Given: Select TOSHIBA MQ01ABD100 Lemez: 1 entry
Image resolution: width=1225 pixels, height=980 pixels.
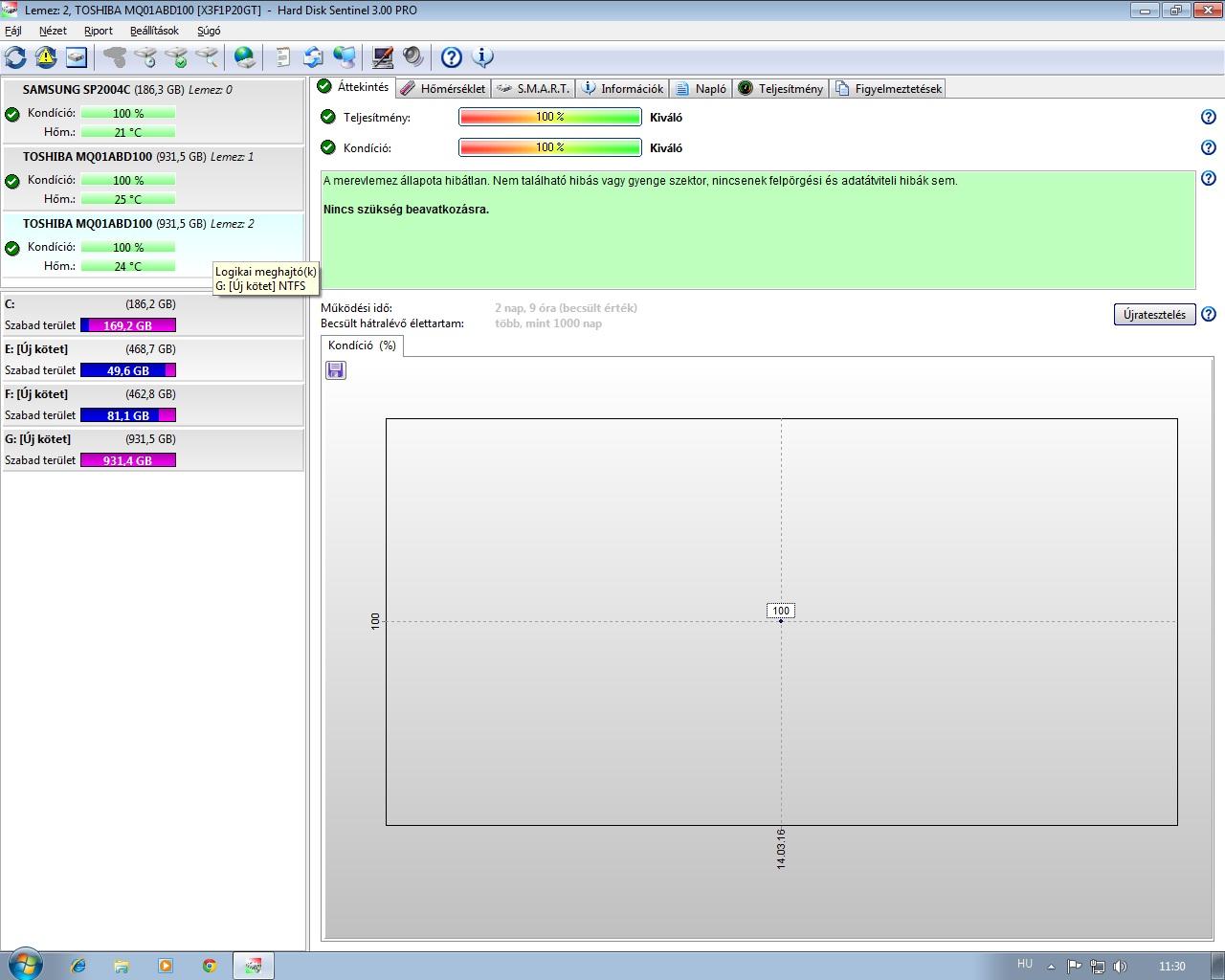Looking at the screenshot, I should pos(153,178).
